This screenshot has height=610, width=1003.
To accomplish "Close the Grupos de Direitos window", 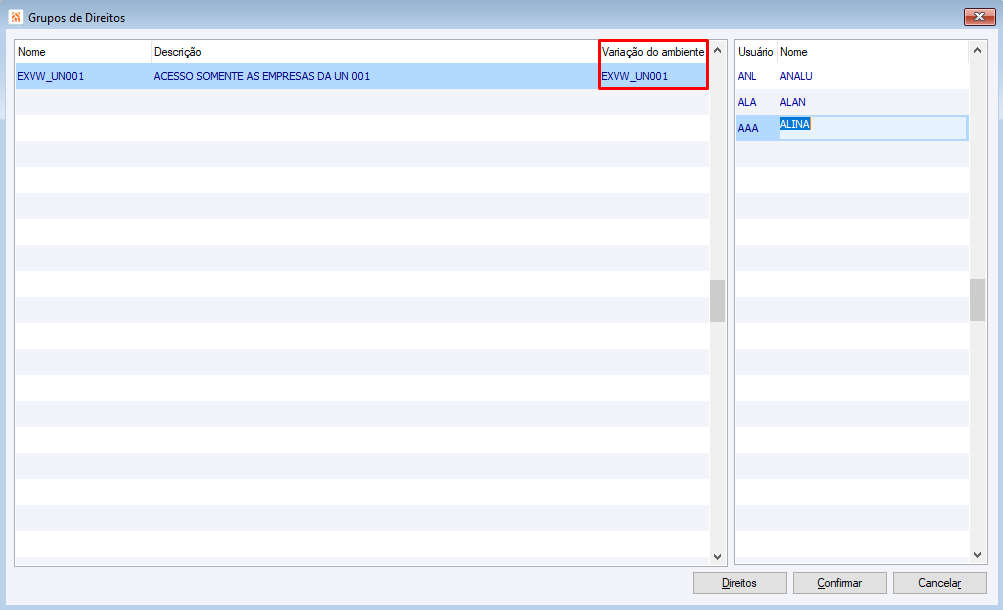I will pyautogui.click(x=979, y=17).
